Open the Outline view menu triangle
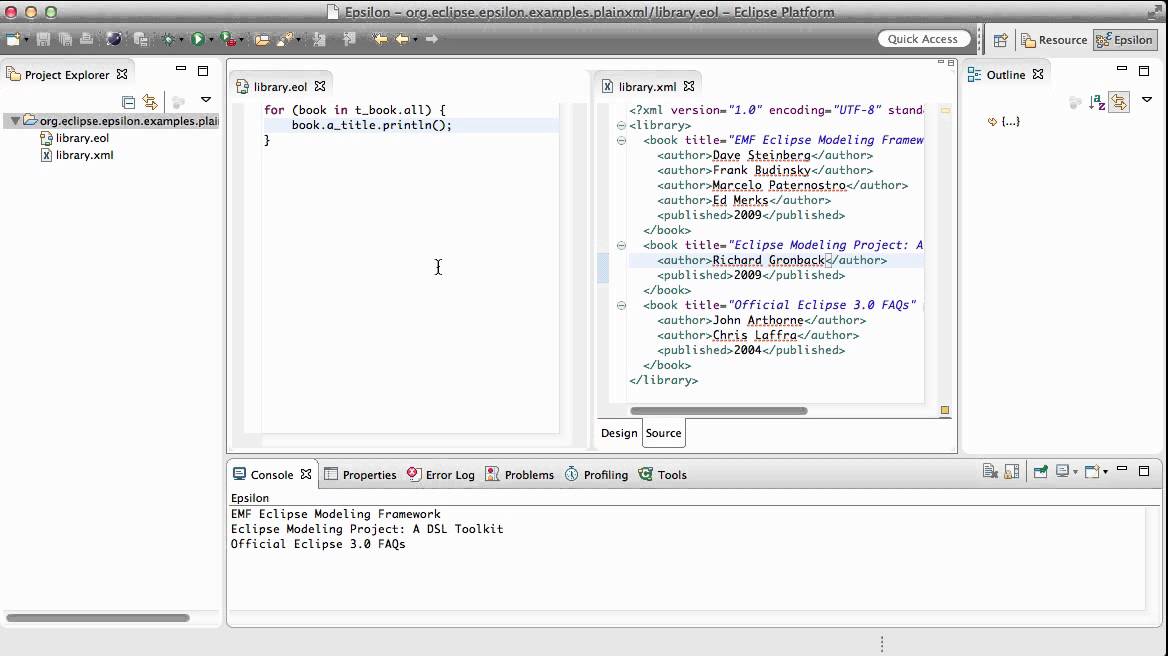 tap(1147, 99)
